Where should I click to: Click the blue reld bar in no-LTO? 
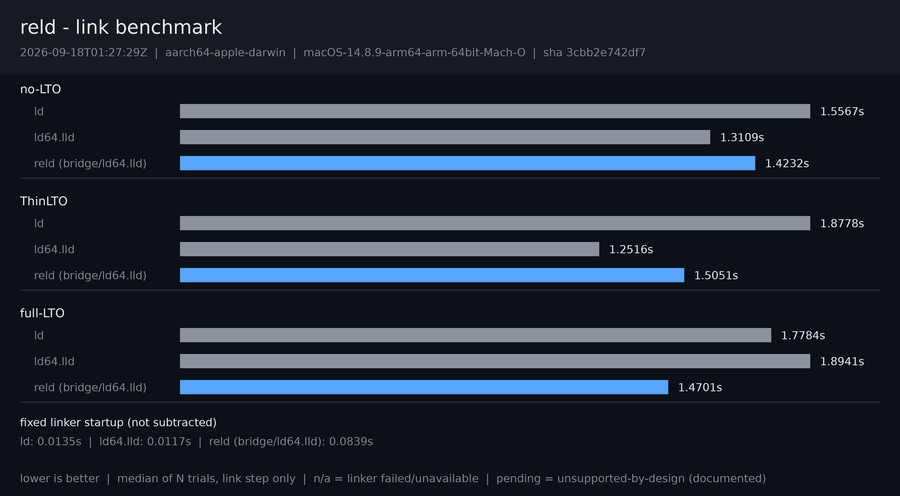pos(467,163)
